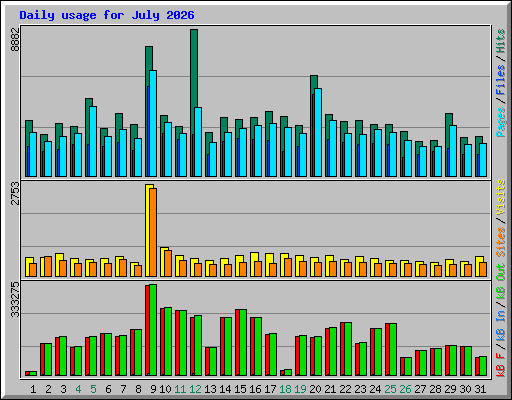This screenshot has height=400, width=512.
Task: Select the cyan Pages bar for day 20
Action: coord(318,132)
